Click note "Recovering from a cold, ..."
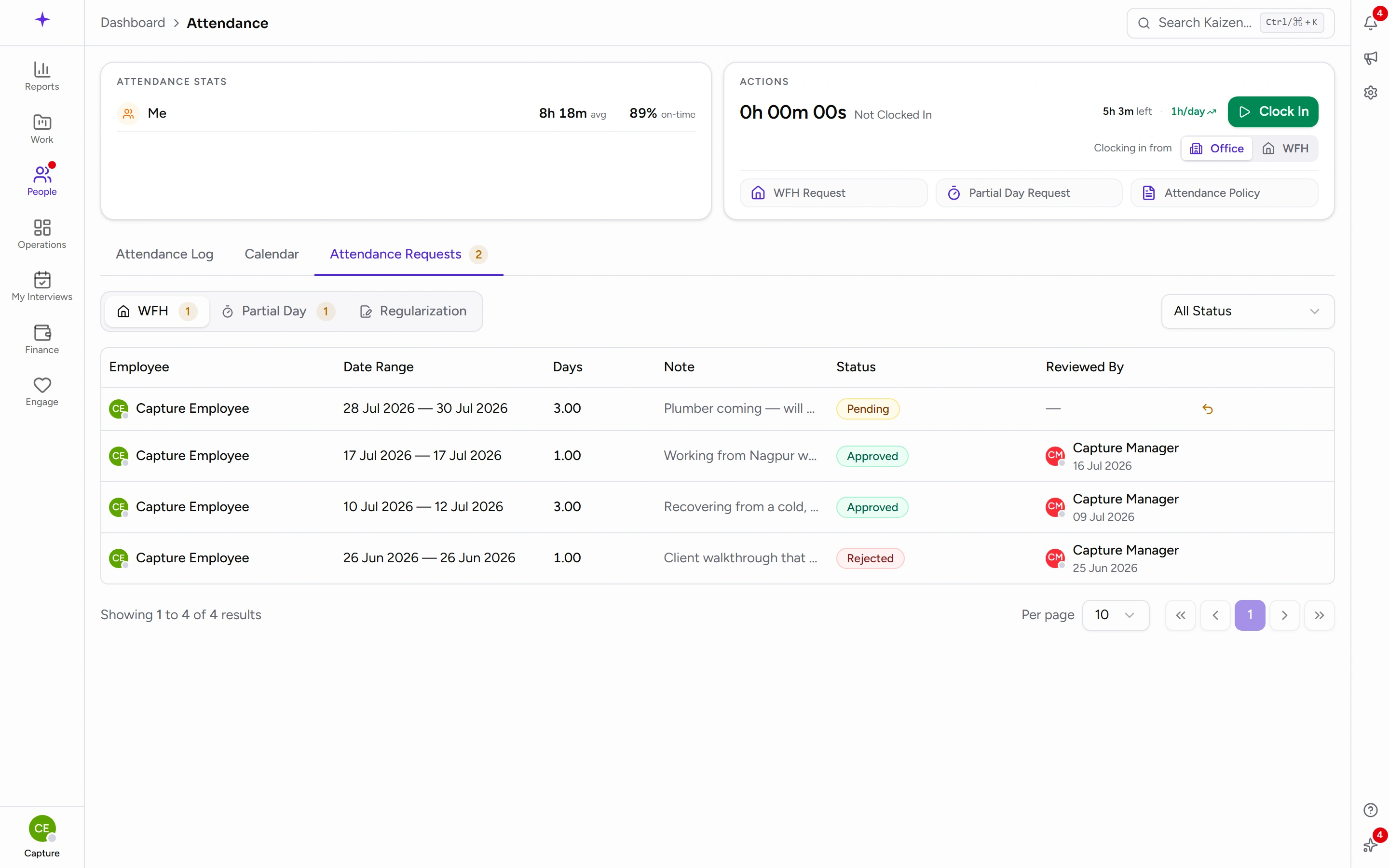This screenshot has width=1389, height=868. click(741, 506)
